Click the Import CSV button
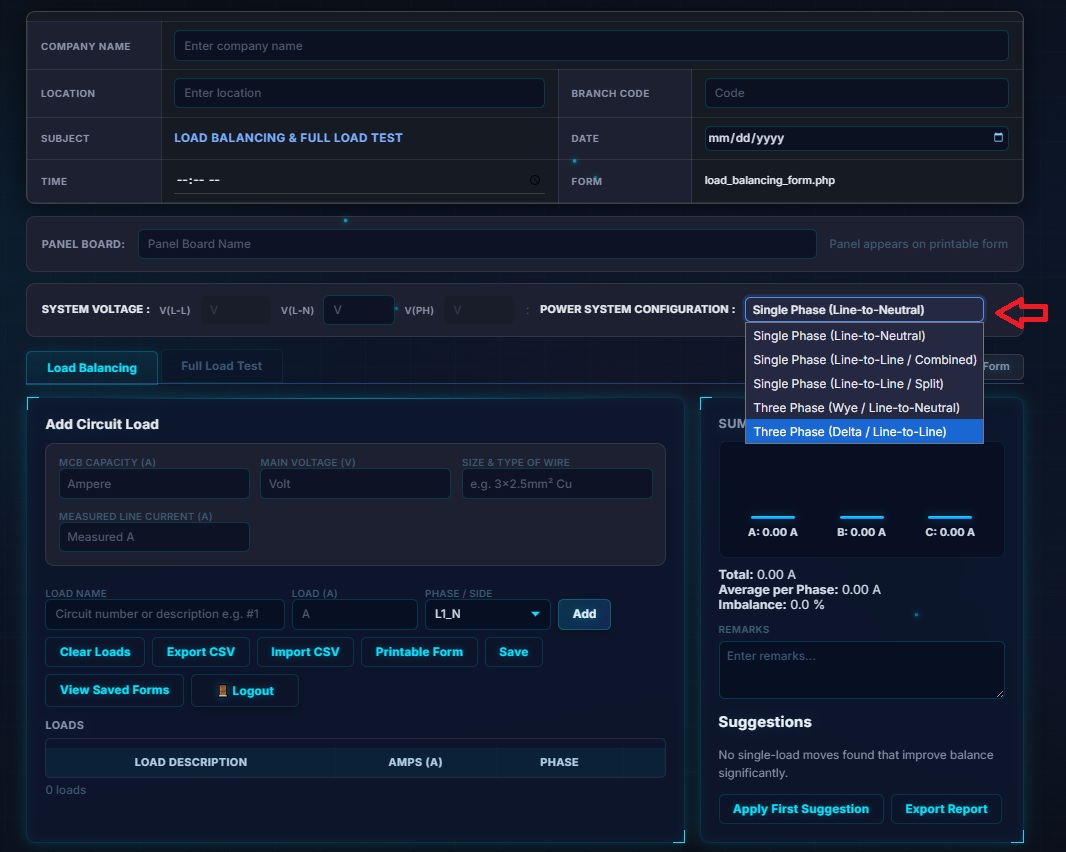The height and width of the screenshot is (852, 1066). 305,652
